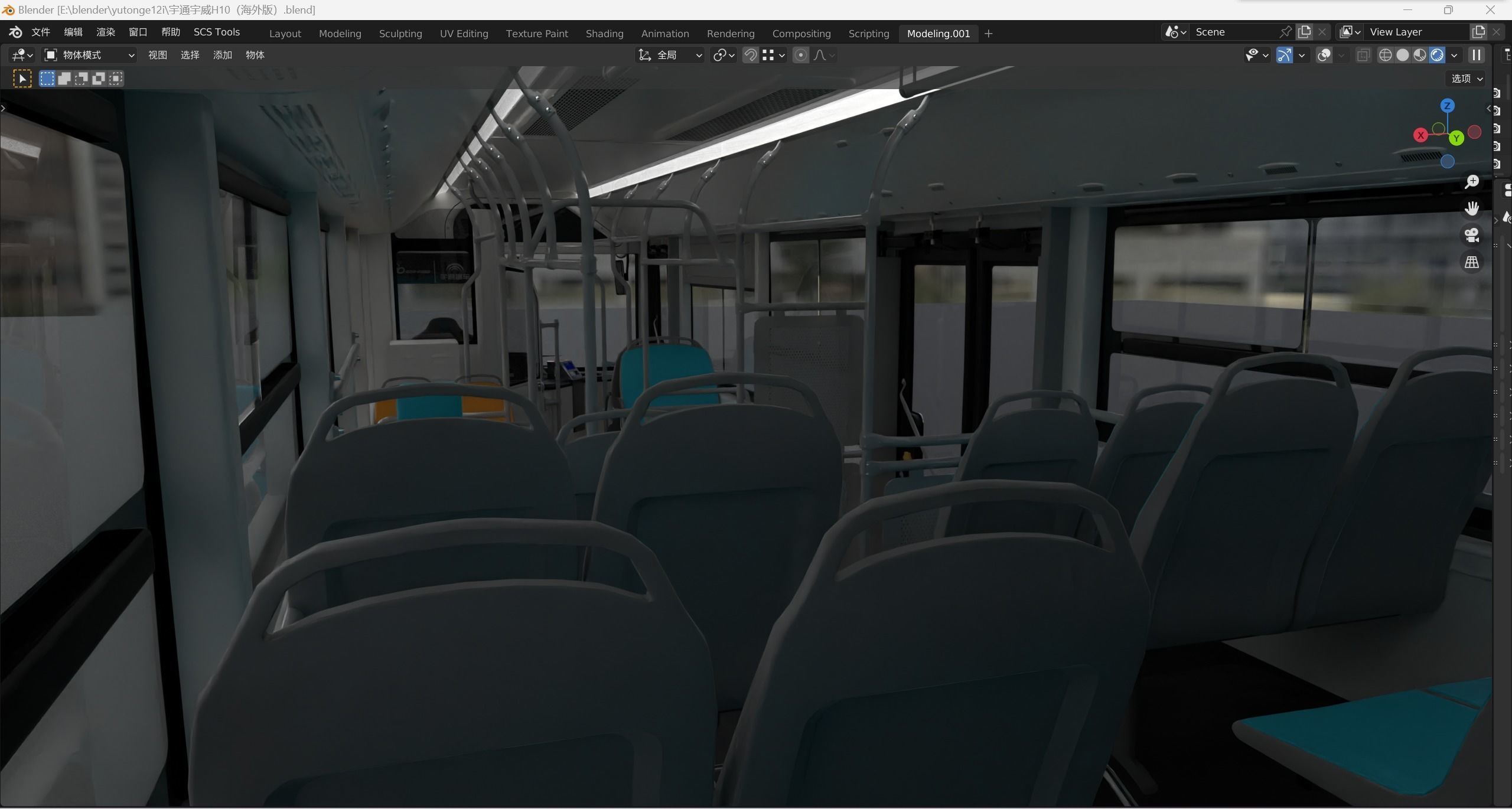The image size is (1512, 809).
Task: Add a new workspace with plus button
Action: [x=989, y=34]
